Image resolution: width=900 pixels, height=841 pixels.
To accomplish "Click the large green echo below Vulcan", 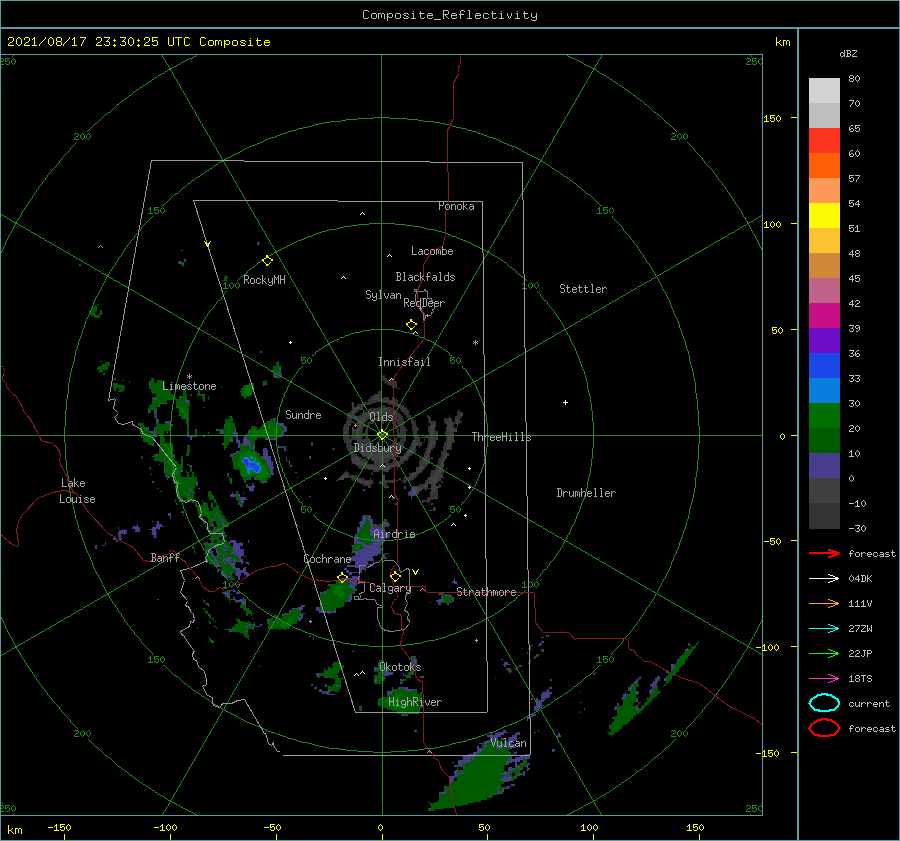I will 479,775.
